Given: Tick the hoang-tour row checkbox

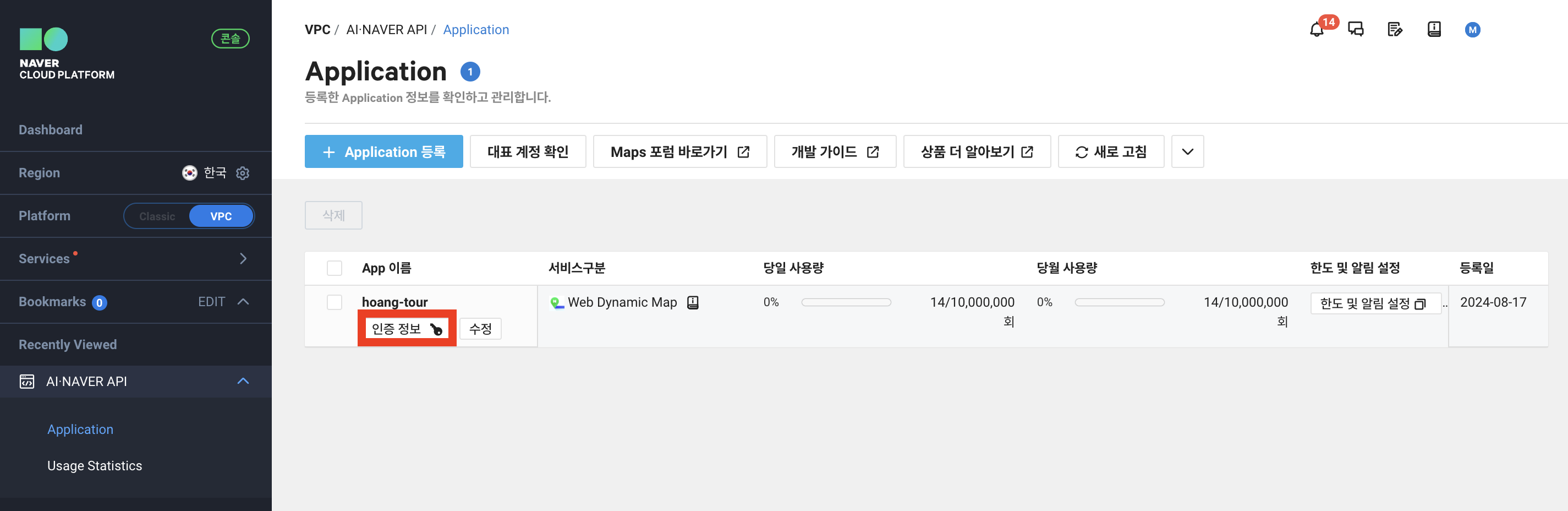Looking at the screenshot, I should [x=334, y=302].
